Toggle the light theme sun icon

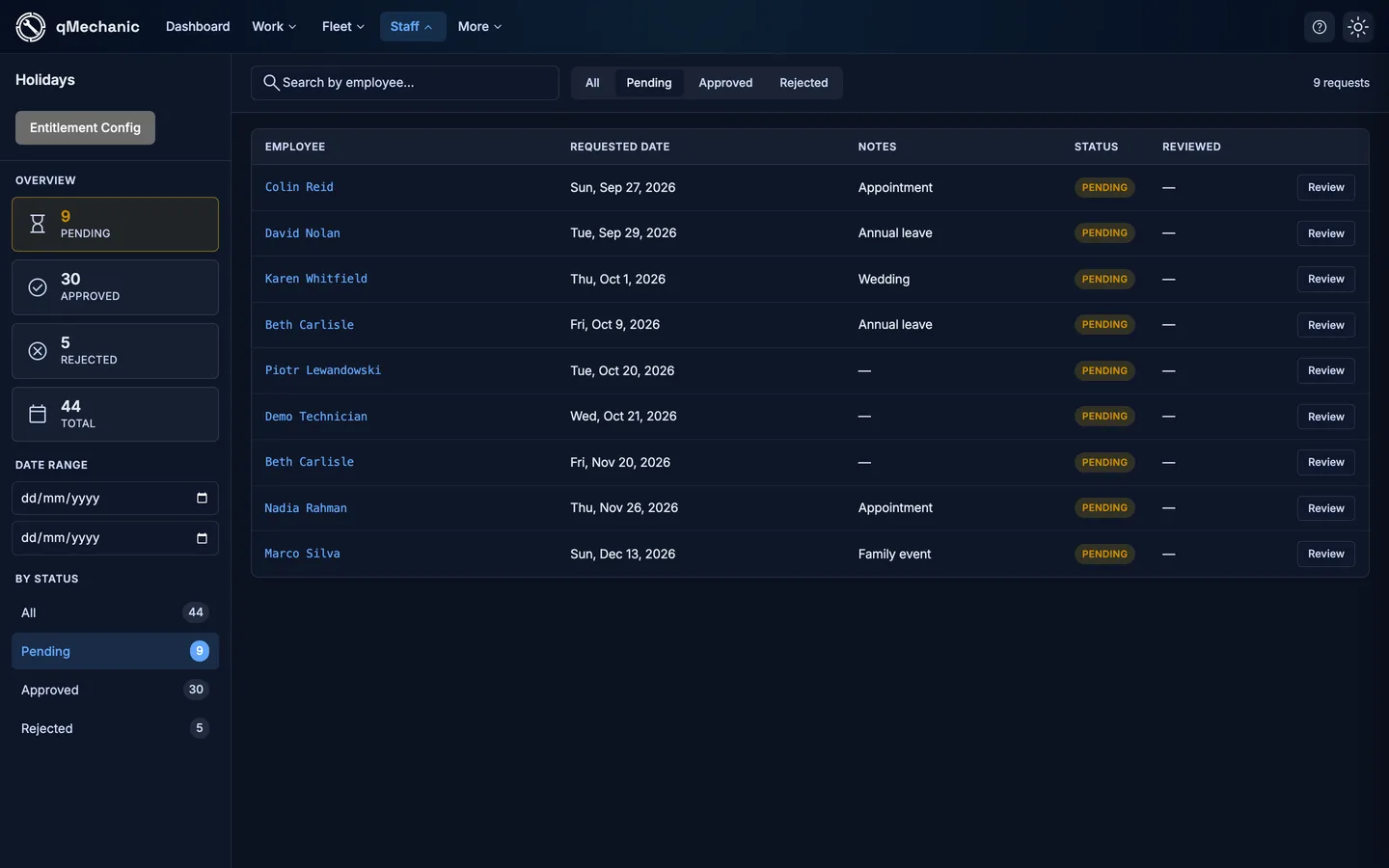pyautogui.click(x=1358, y=27)
